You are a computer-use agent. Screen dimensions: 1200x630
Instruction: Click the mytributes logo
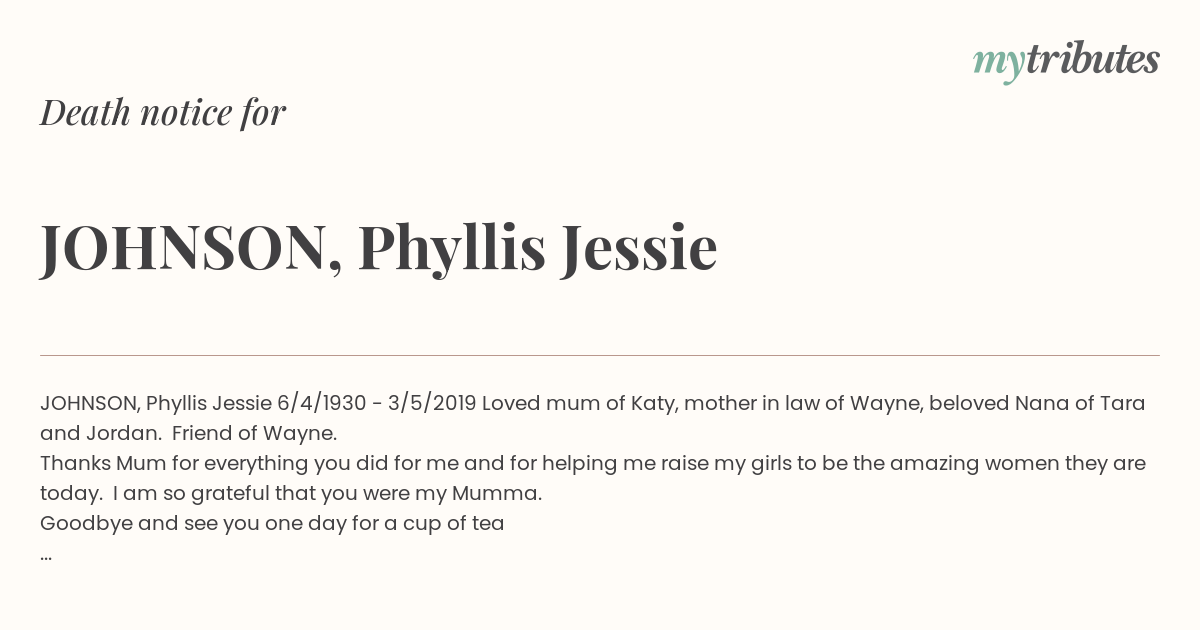pyautogui.click(x=1066, y=62)
